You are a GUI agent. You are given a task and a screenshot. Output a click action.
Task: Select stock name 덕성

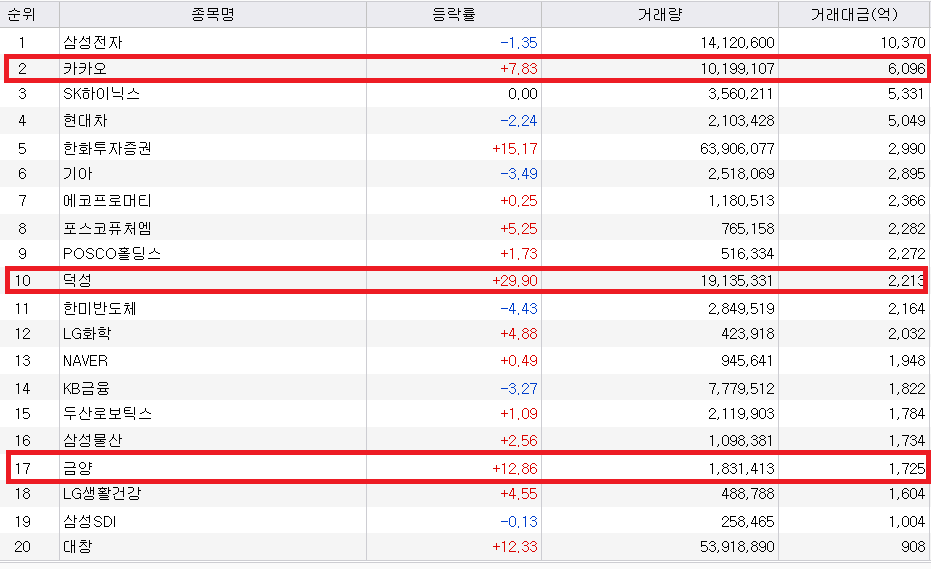pyautogui.click(x=77, y=280)
